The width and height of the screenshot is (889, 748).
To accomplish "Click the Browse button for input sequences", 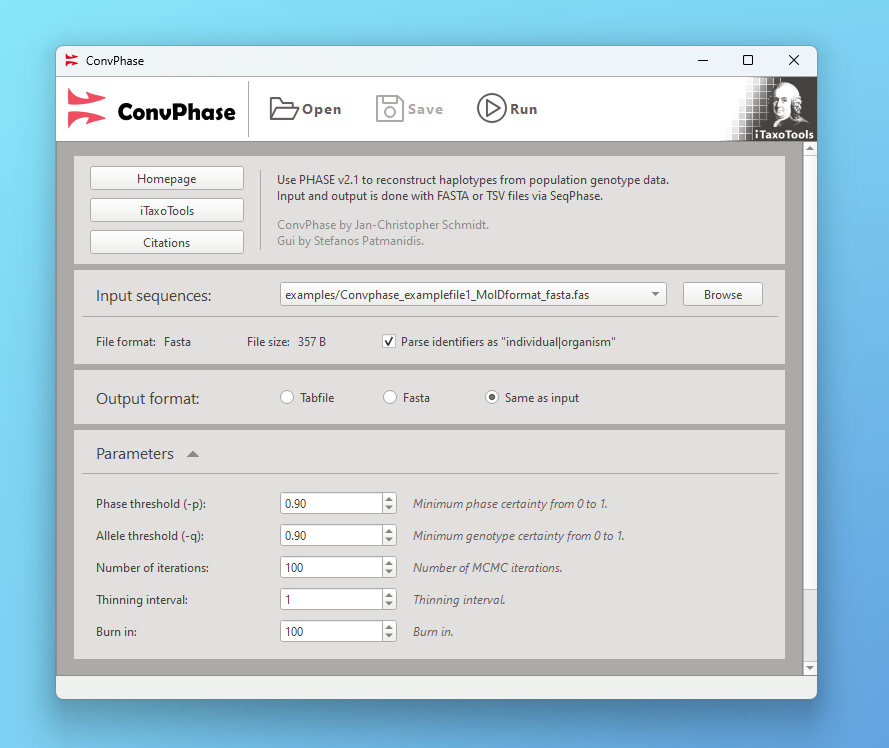I will coord(722,294).
